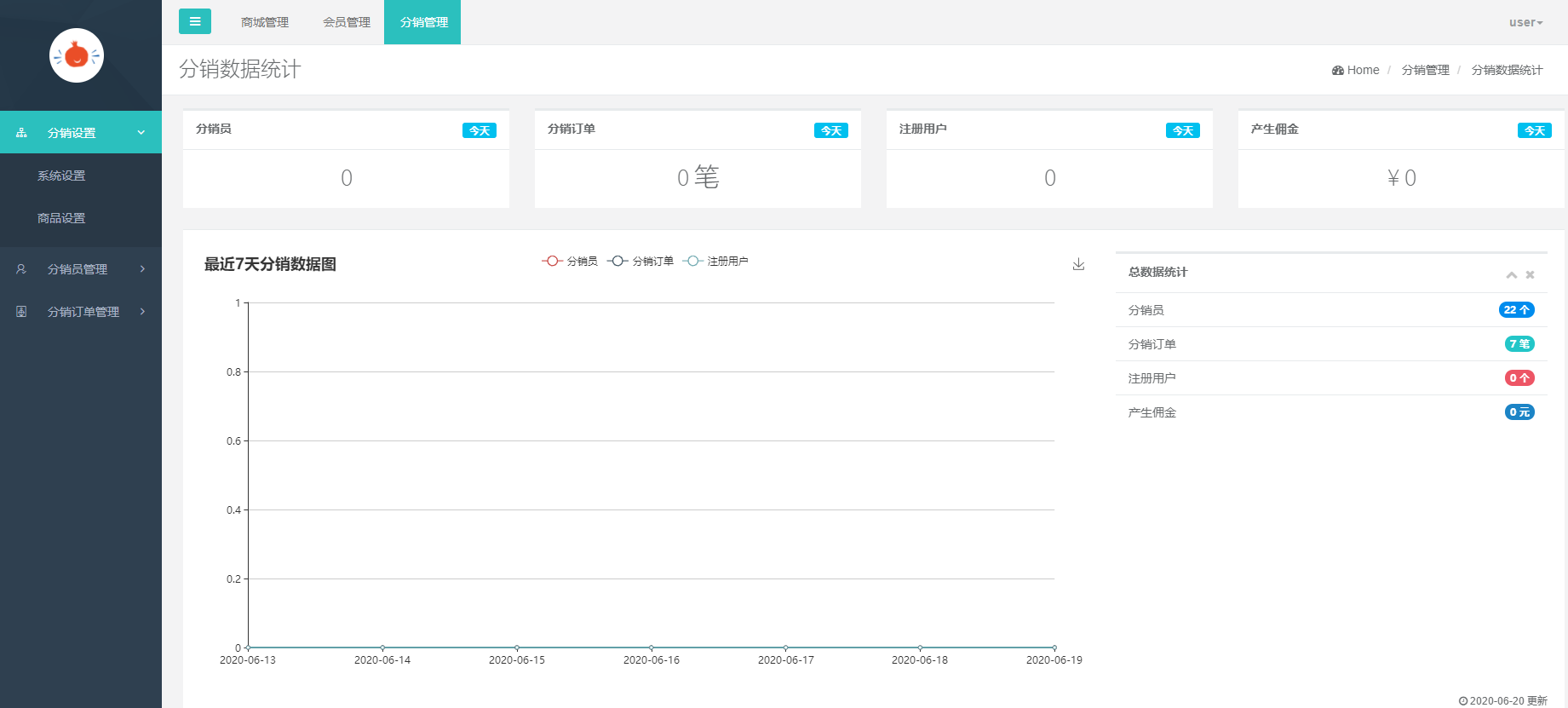Close the 总数据统计 panel

coord(1530,274)
